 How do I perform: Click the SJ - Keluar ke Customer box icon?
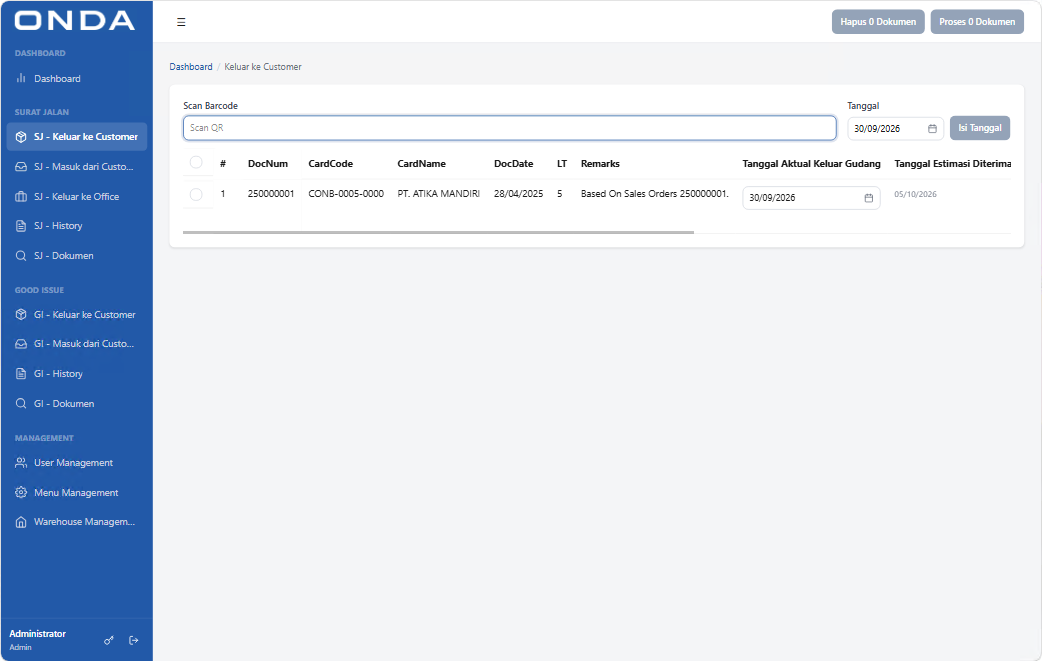point(21,137)
